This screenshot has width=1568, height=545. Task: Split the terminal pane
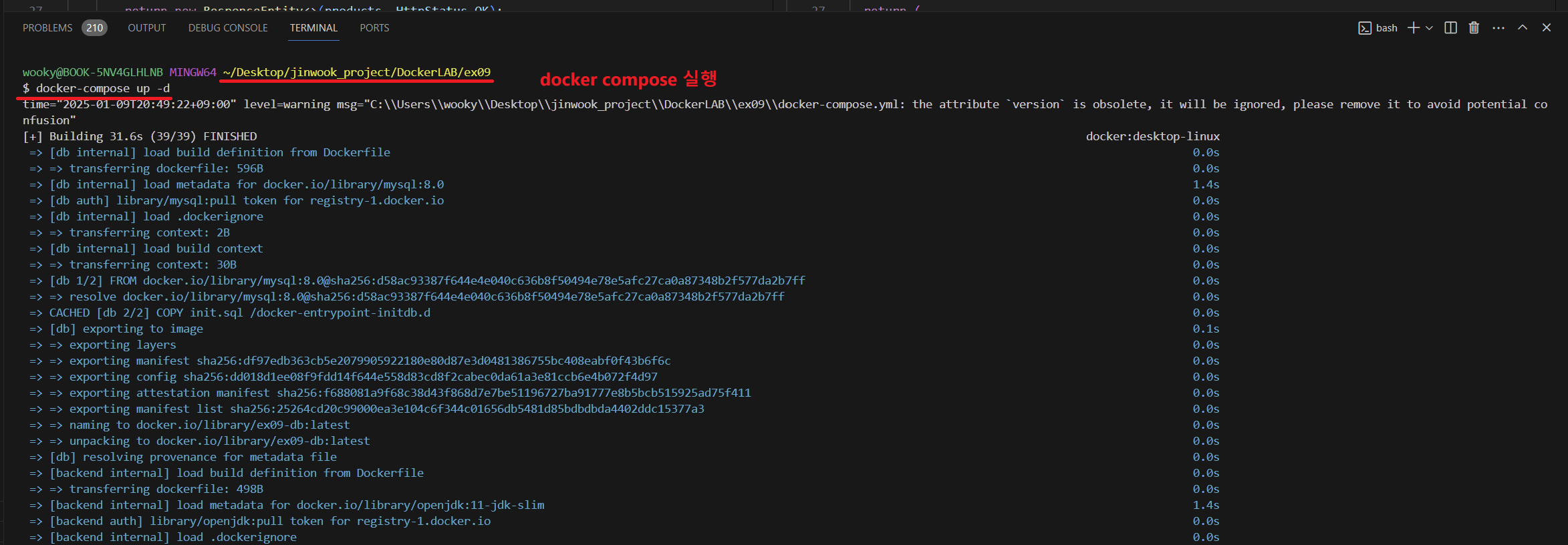tap(1450, 28)
